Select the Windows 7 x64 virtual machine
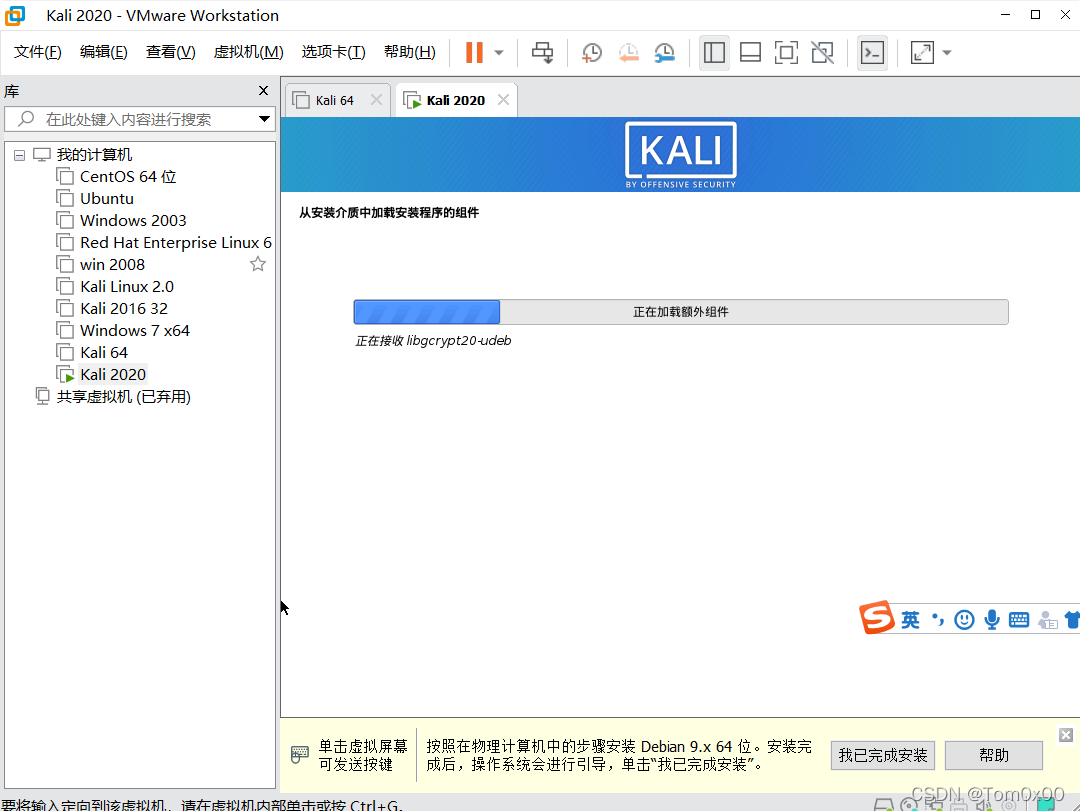Screen dimensions: 1080x811 (x=135, y=331)
